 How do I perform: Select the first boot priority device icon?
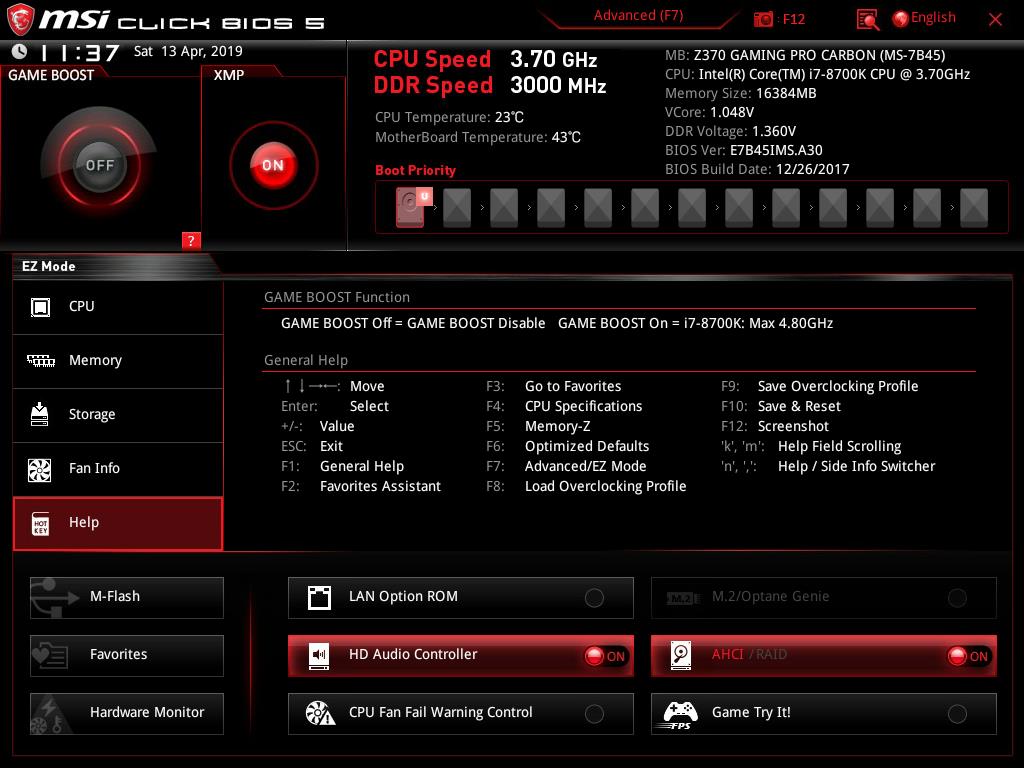click(410, 207)
